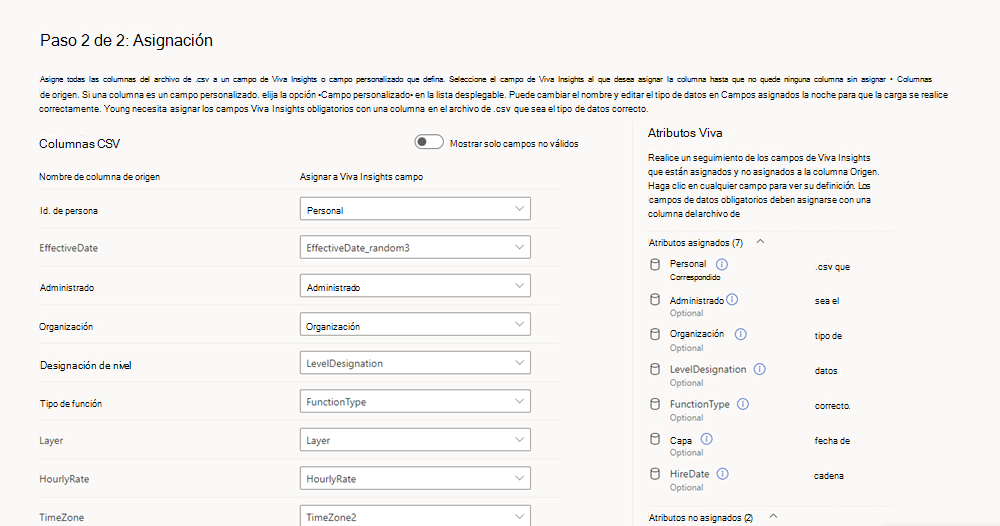This screenshot has height=526, width=1000.
Task: Collapse the Atributos no asignados section
Action: coord(774,516)
